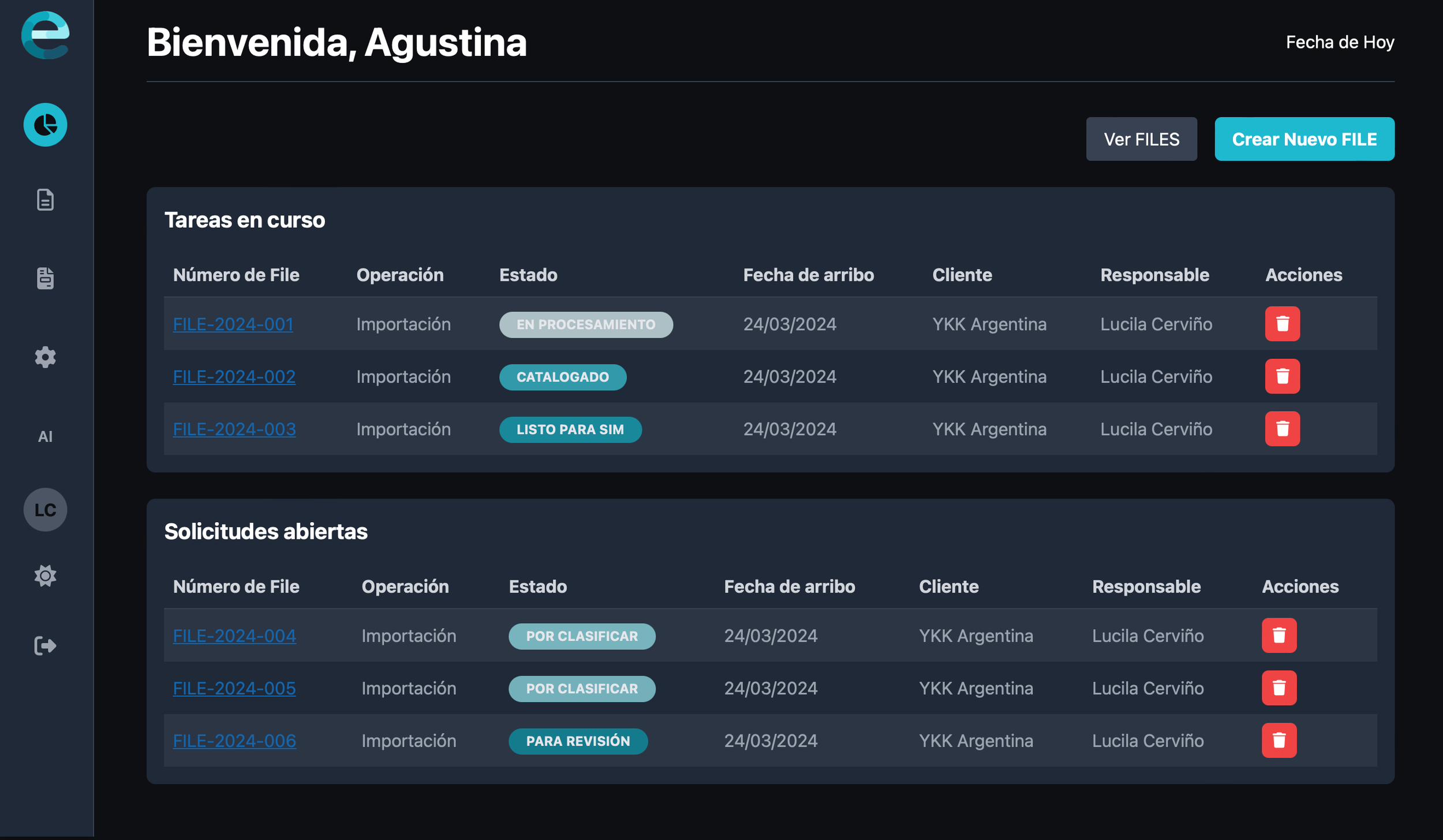Click Crear Nuevo FILE button
Viewport: 1443px width, 840px height.
pyautogui.click(x=1304, y=139)
